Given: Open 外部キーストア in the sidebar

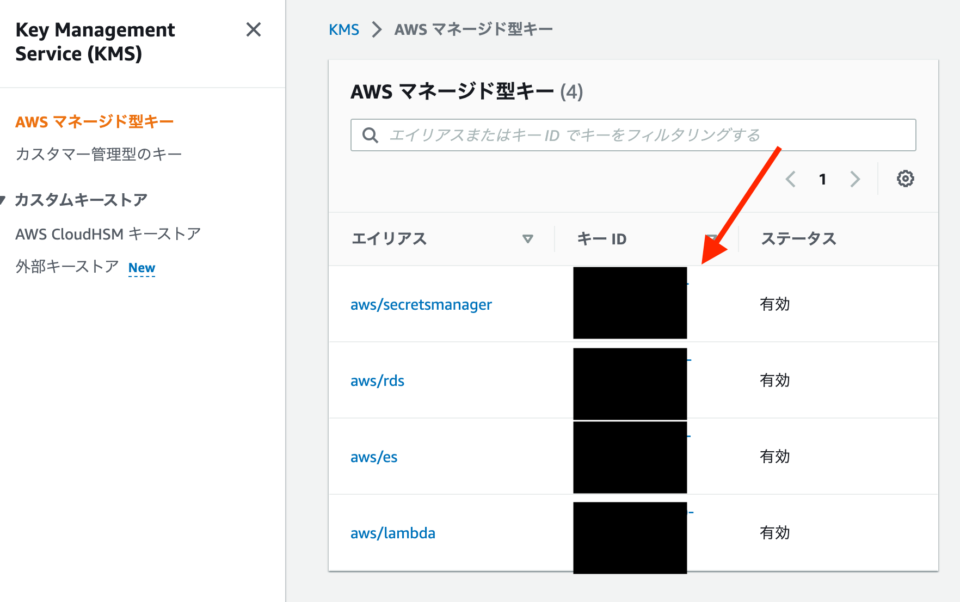Looking at the screenshot, I should pos(67,267).
